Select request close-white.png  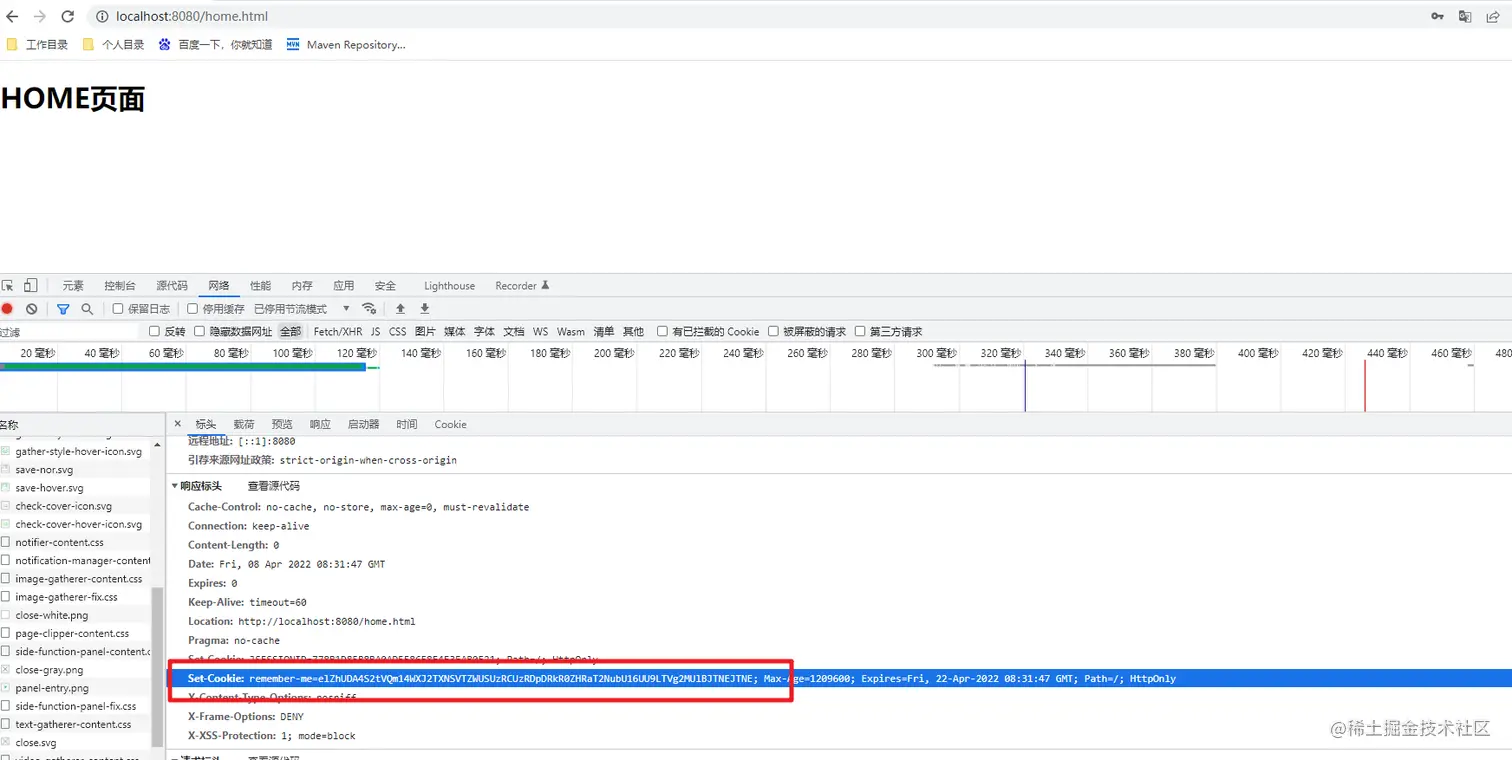pos(52,615)
